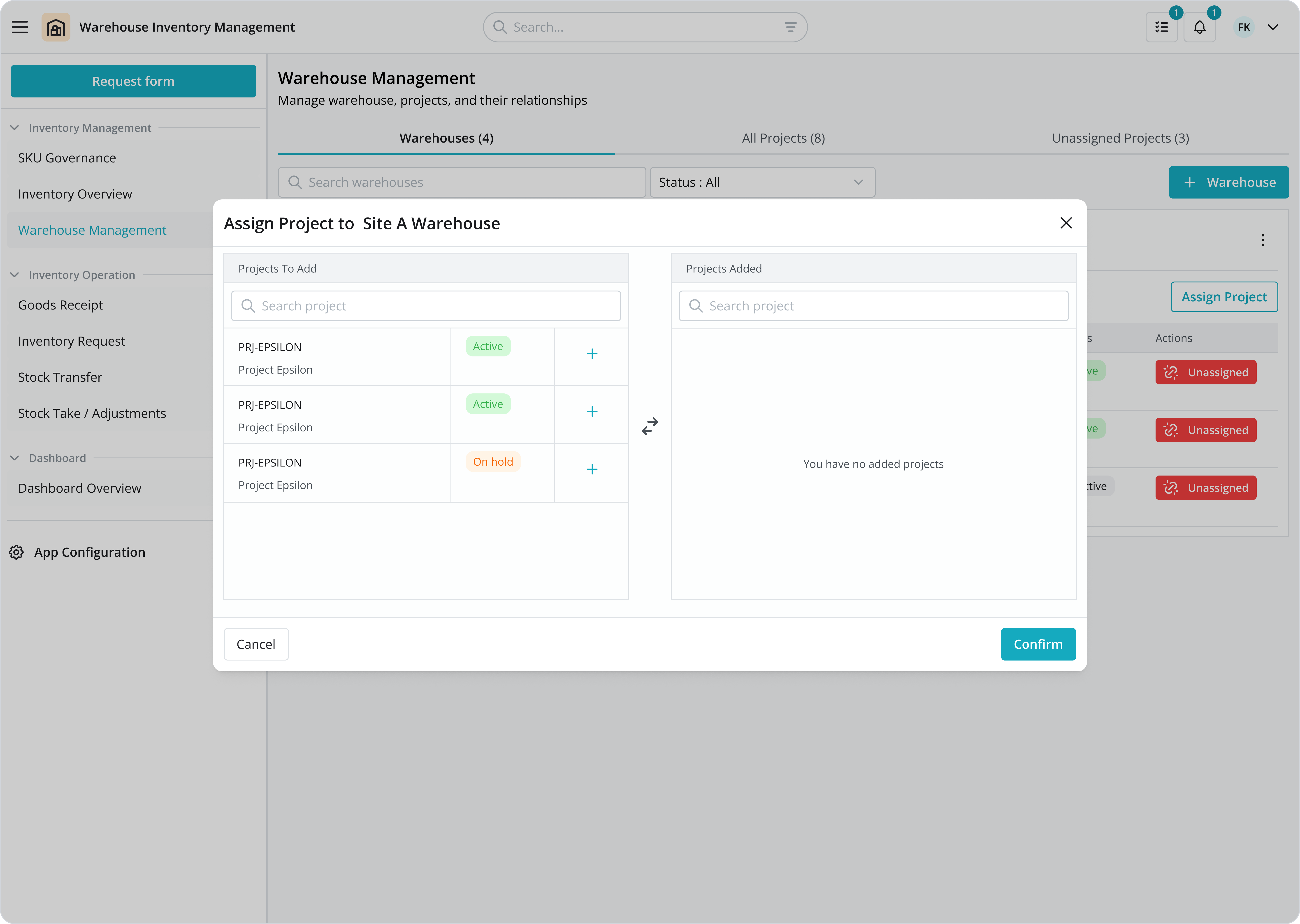Open the task checklist icon

[1161, 27]
